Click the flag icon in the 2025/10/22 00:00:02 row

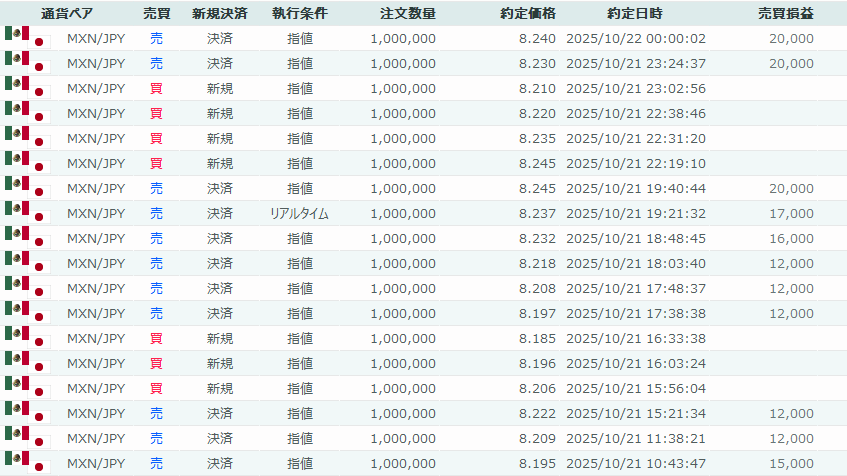pyautogui.click(x=27, y=38)
